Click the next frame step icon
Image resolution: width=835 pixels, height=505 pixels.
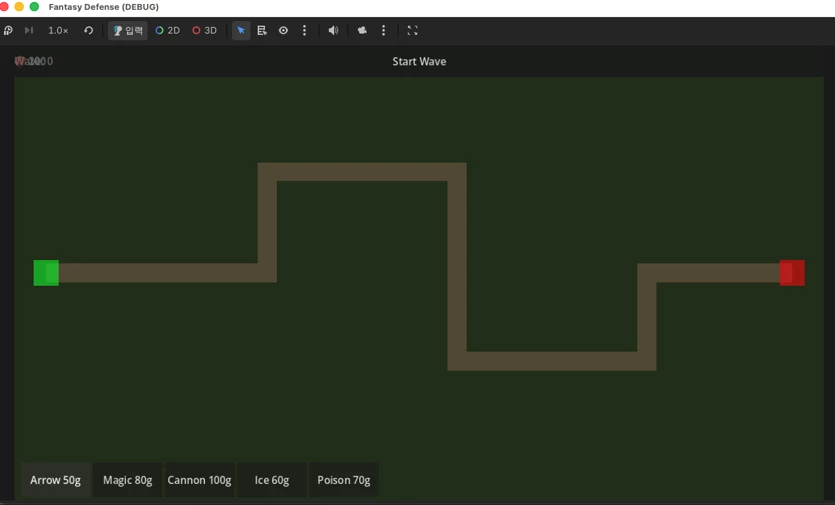(x=29, y=30)
